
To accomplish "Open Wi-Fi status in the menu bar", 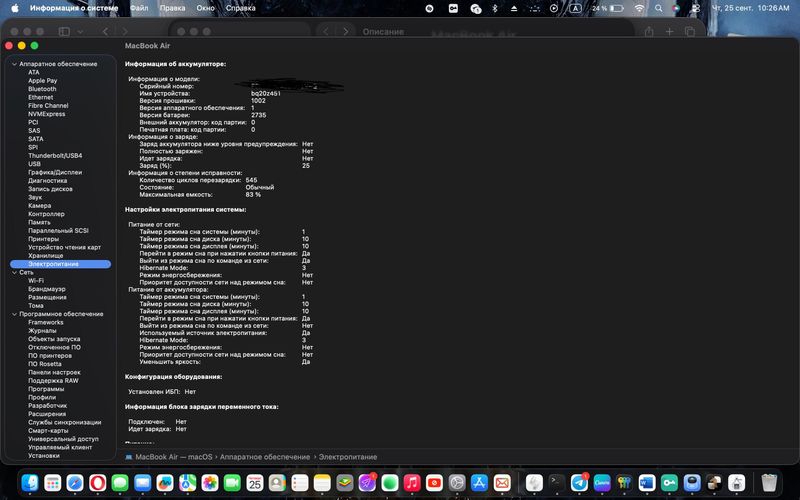I will (639, 8).
